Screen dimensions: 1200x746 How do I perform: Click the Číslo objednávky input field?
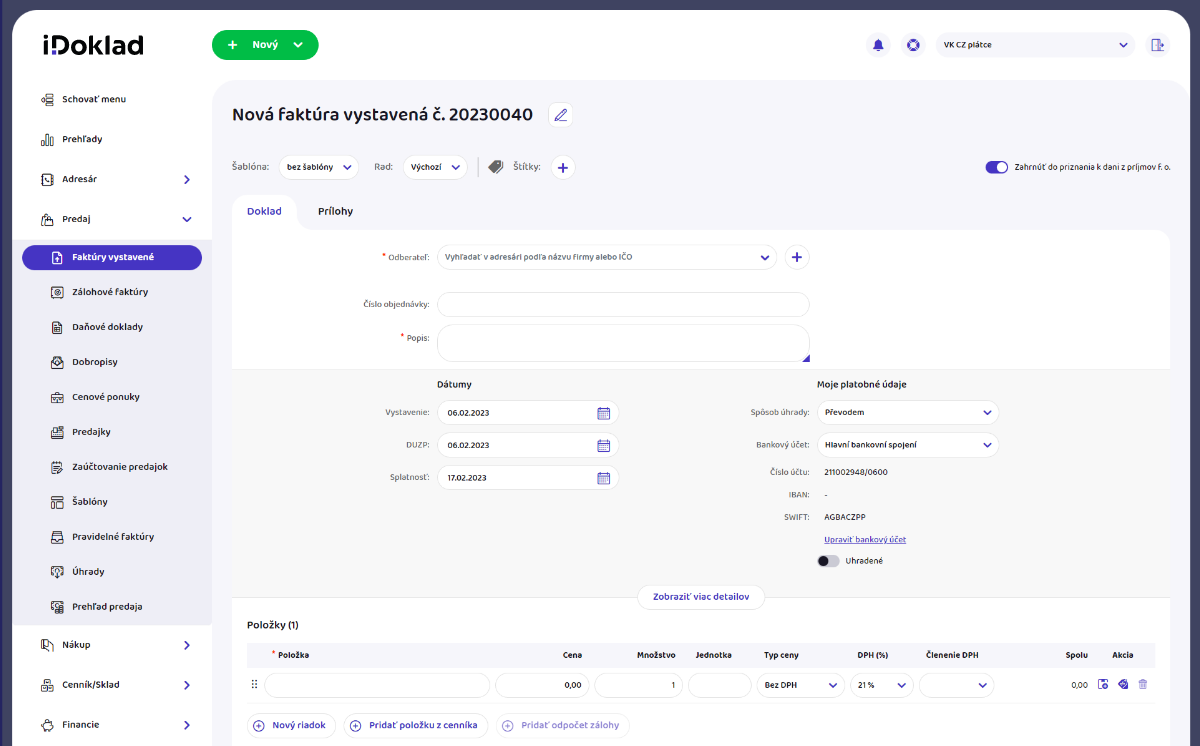[x=622, y=304]
